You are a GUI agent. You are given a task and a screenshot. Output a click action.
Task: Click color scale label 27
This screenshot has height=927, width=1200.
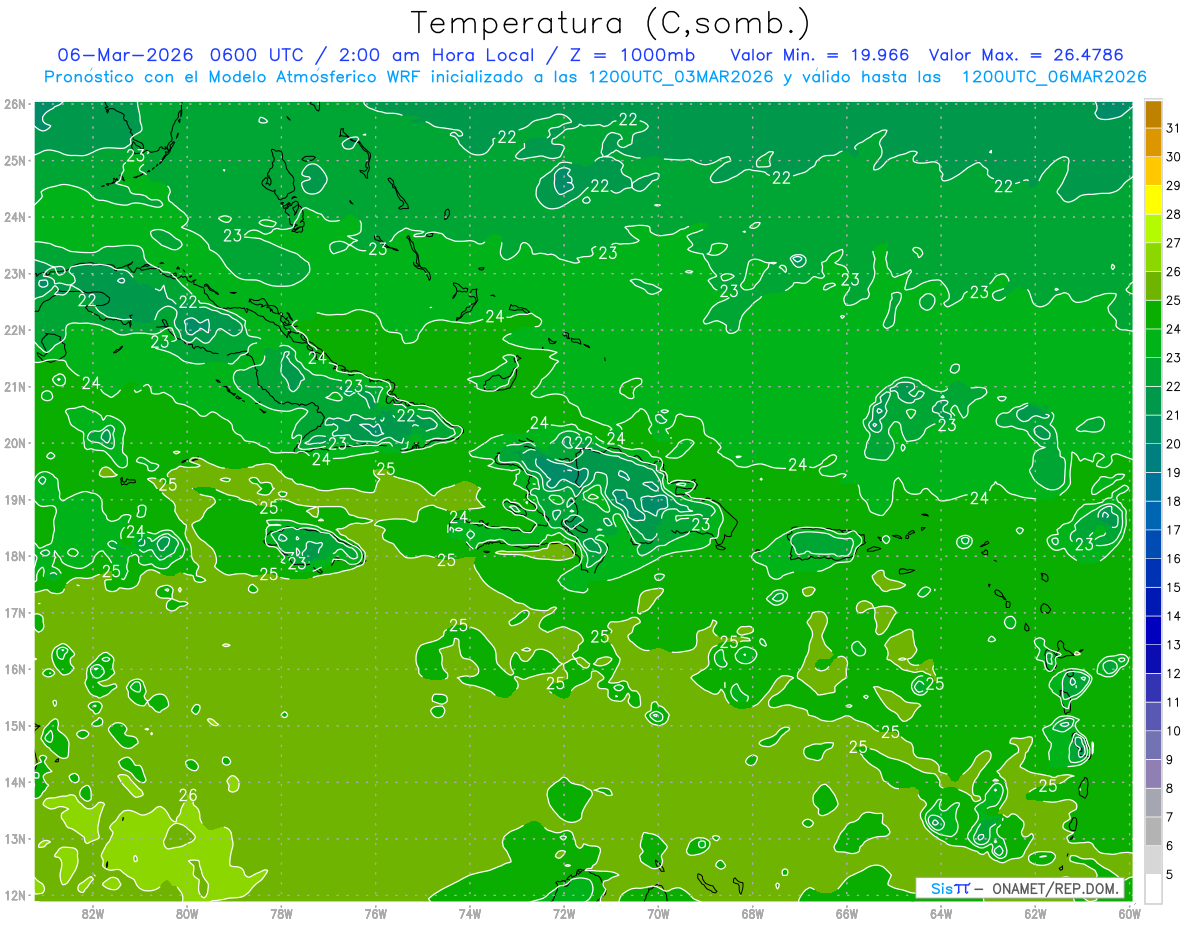tap(1173, 243)
